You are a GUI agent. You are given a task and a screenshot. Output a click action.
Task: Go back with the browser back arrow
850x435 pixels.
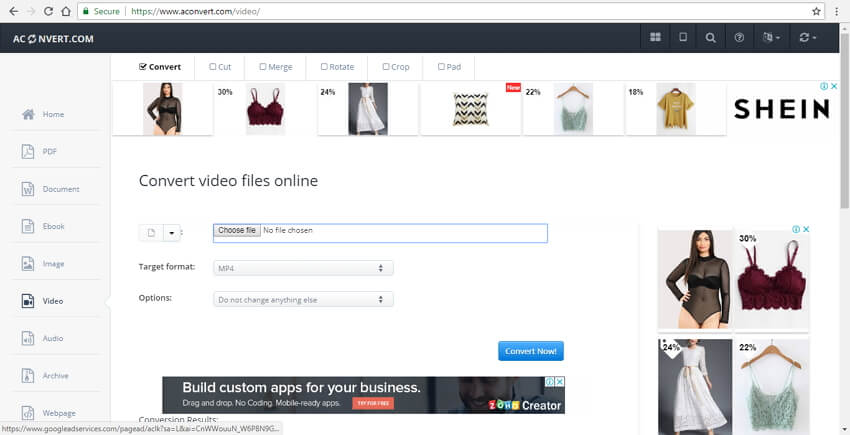tap(14, 11)
